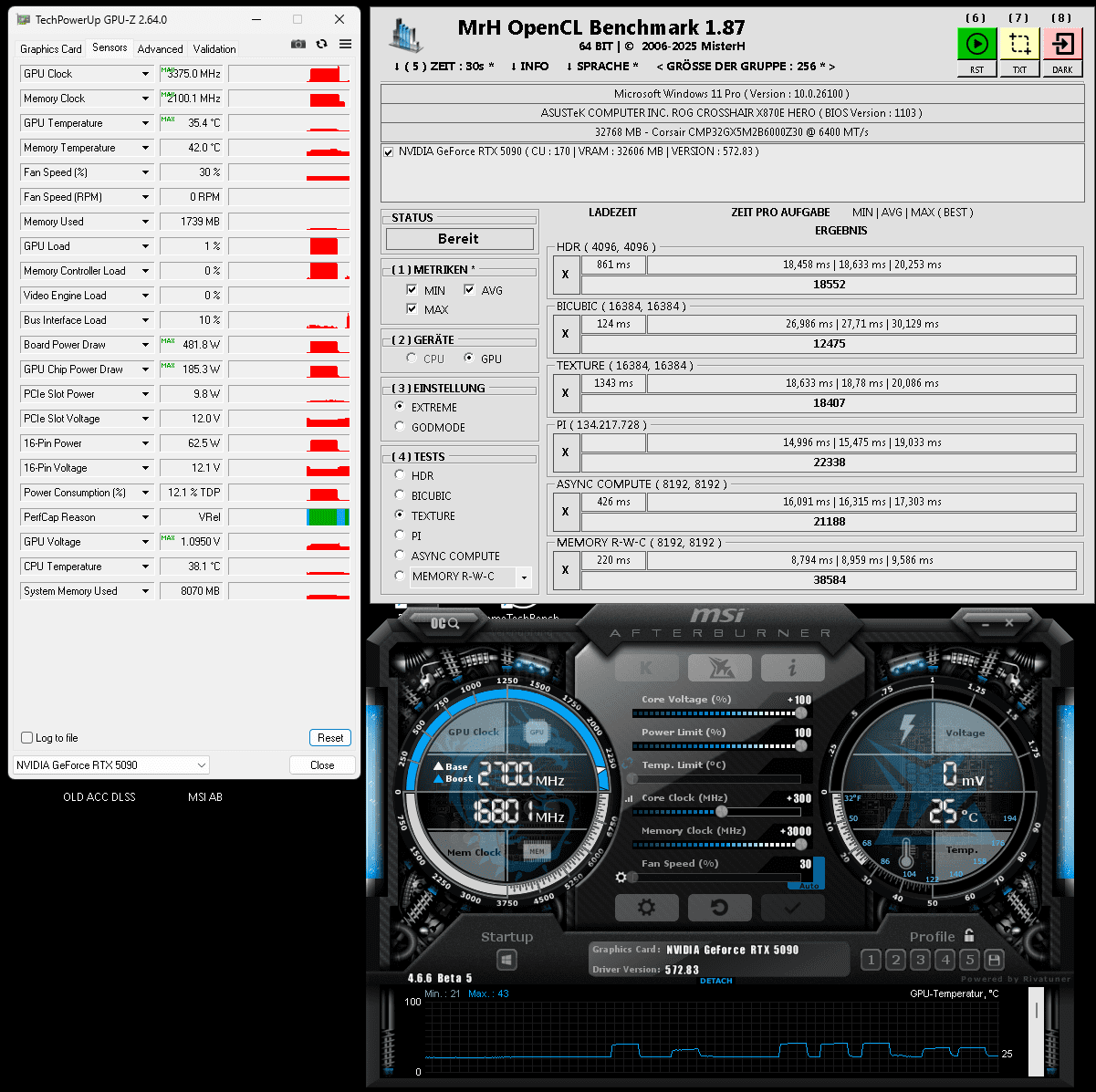Select Afterburner profile slot 5

[x=969, y=960]
